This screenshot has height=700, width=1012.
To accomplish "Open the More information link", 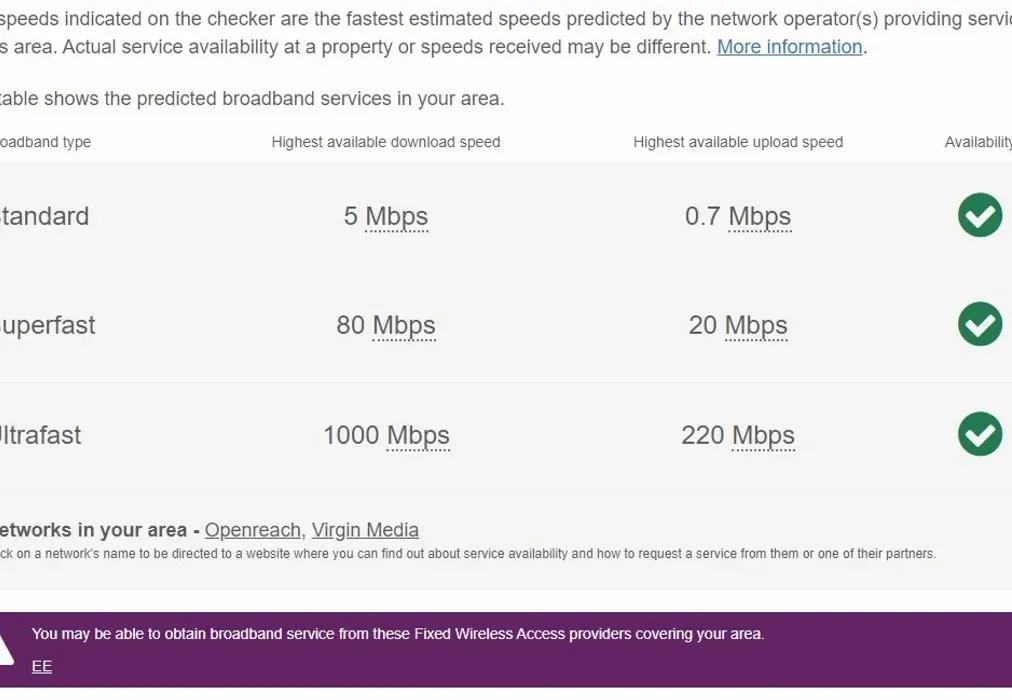I will [x=789, y=47].
